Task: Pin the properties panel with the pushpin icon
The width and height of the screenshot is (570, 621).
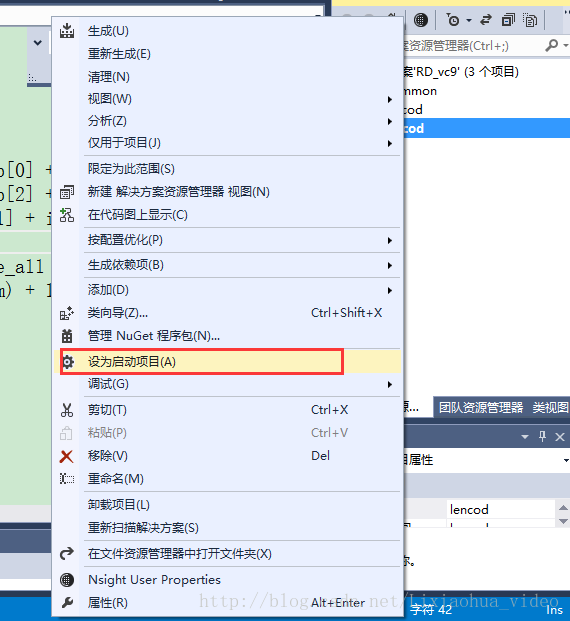Action: 542,437
